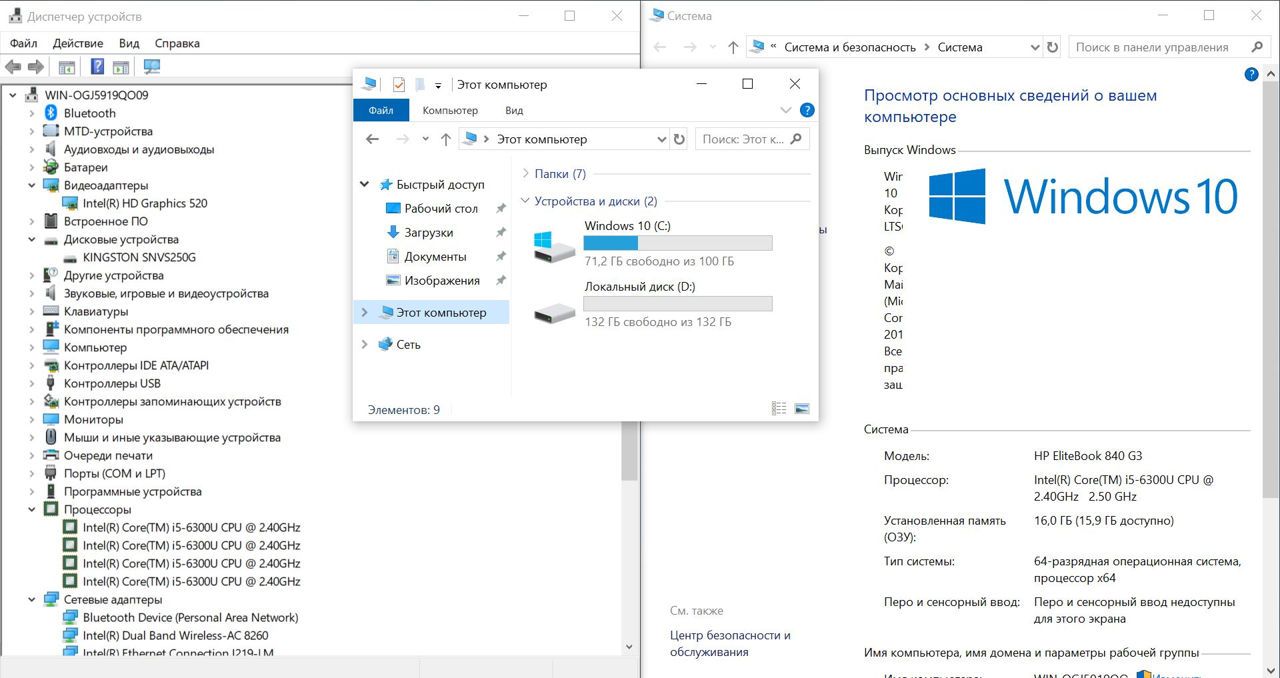Open the Explorer help icon
Screen dimensions: 1280x678
click(x=807, y=110)
